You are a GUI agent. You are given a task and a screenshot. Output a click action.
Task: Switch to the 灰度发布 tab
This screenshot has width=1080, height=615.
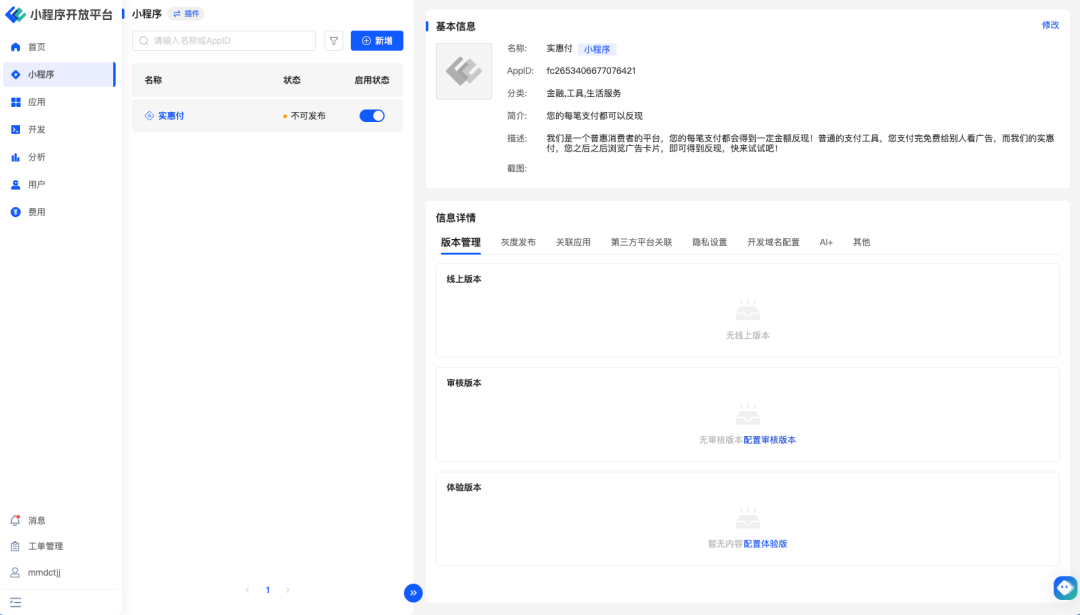point(517,241)
